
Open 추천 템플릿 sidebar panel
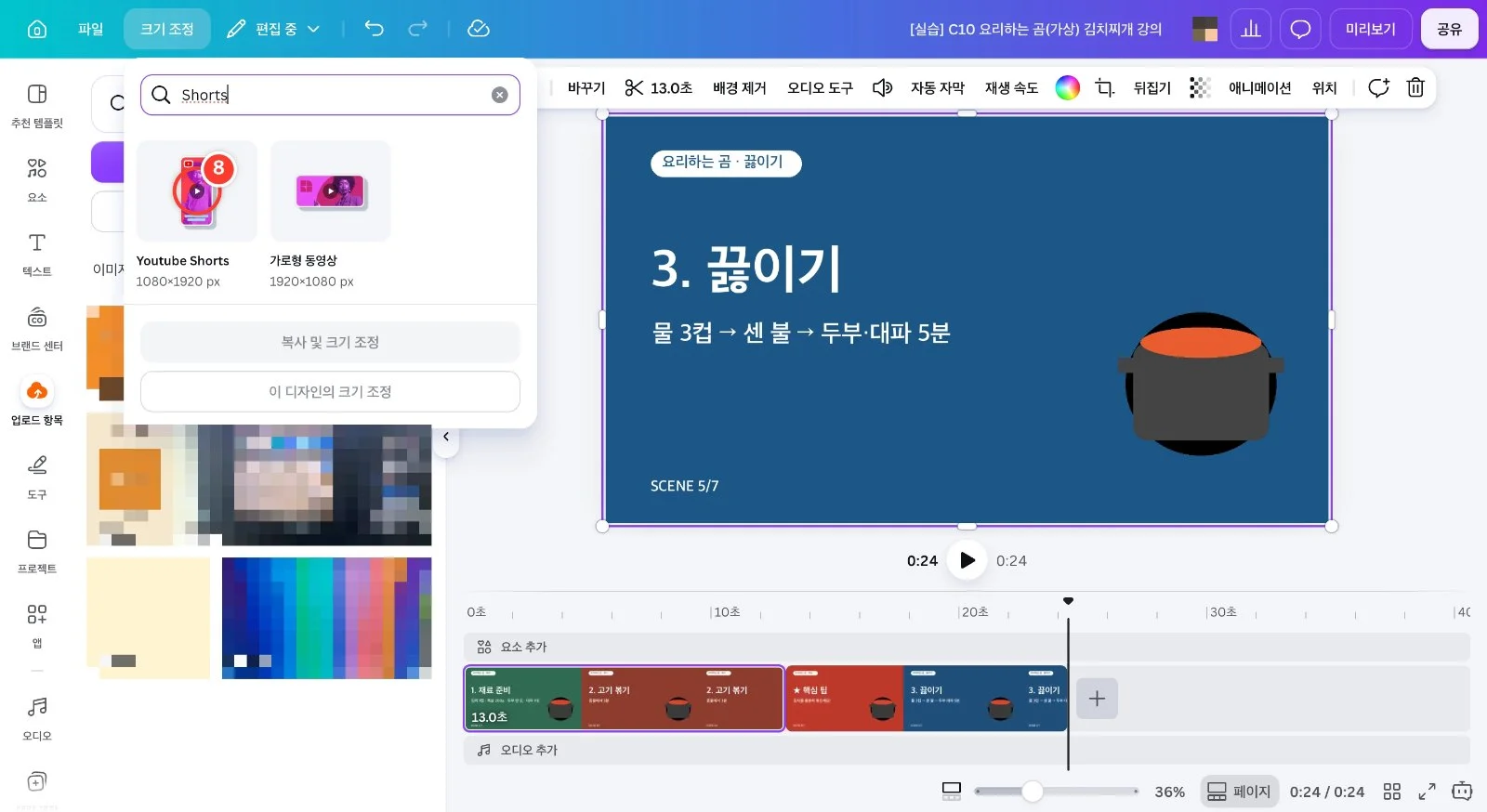click(37, 106)
